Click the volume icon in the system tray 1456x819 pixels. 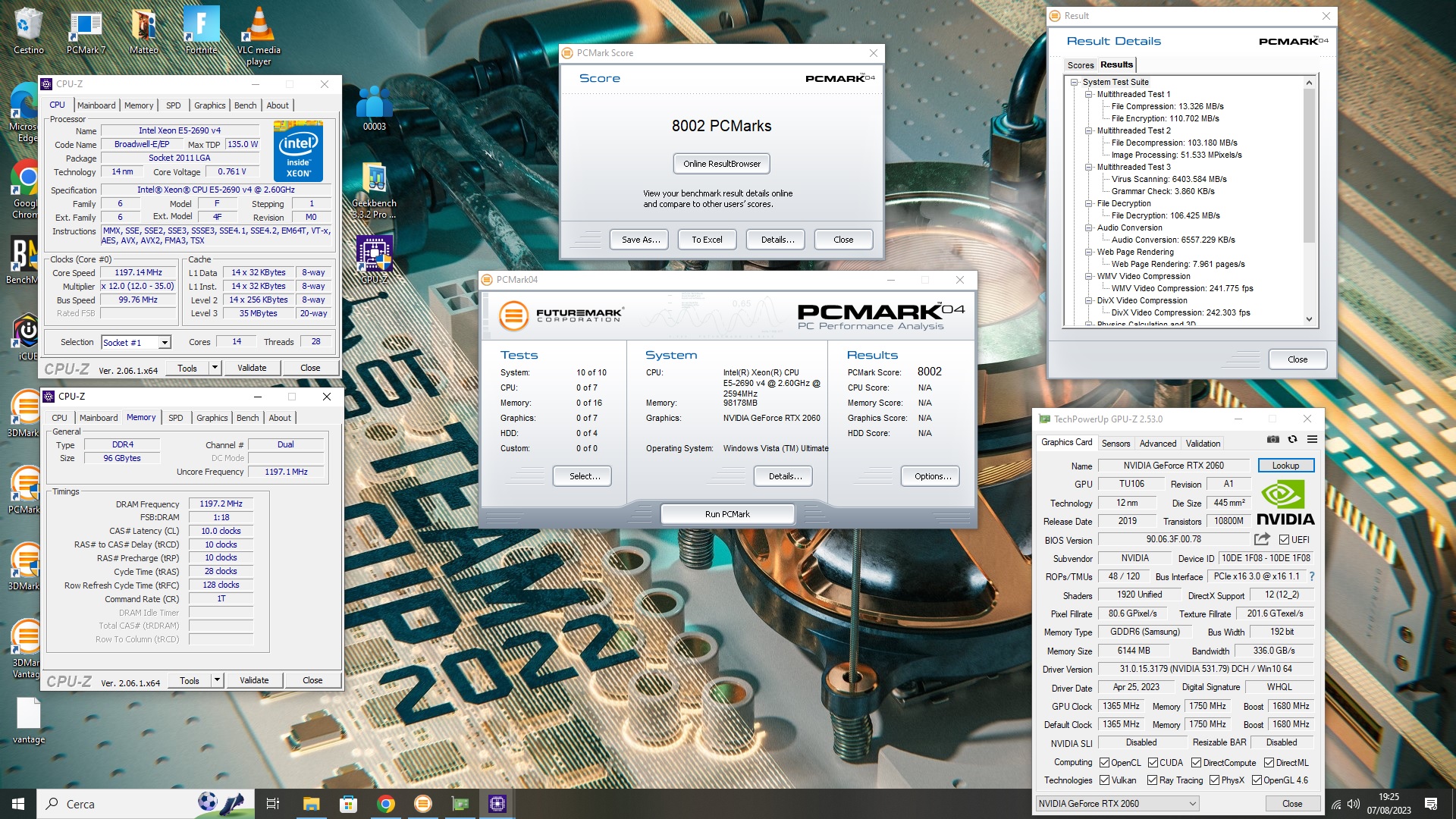[x=1354, y=804]
